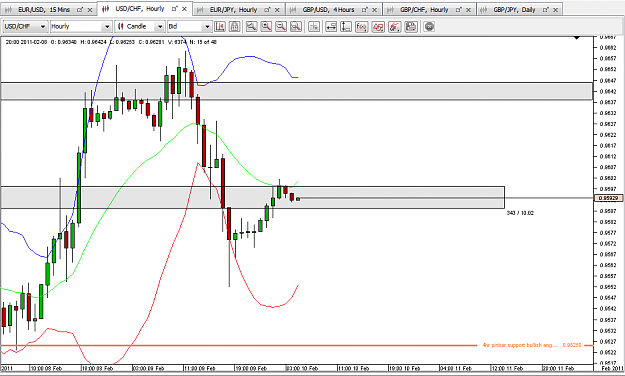Open the Hourly timeframe dropdown
The image size is (625, 376).
click(x=81, y=27)
